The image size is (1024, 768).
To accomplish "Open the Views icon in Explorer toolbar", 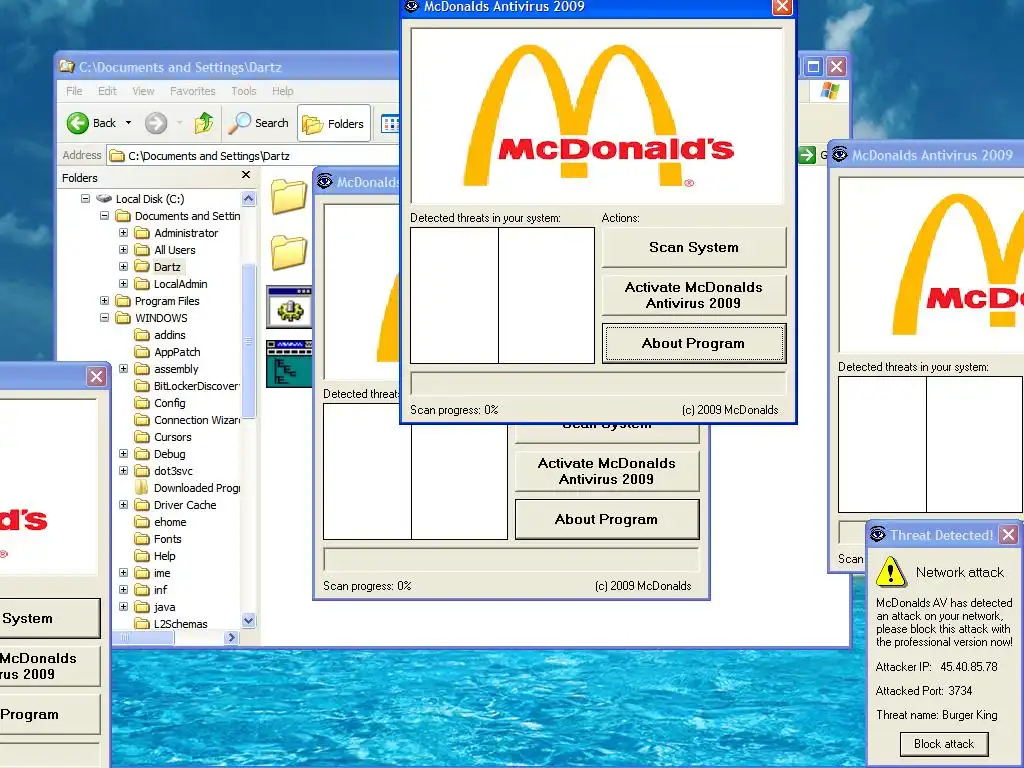I will (x=390, y=123).
